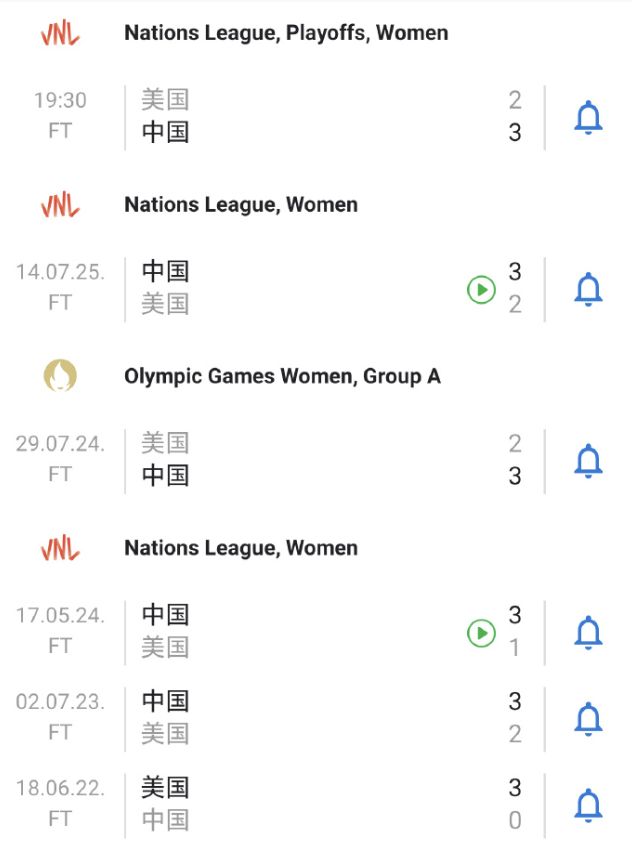Open Olympic Games Women, Group A heading
This screenshot has width=632, height=851.
[282, 376]
